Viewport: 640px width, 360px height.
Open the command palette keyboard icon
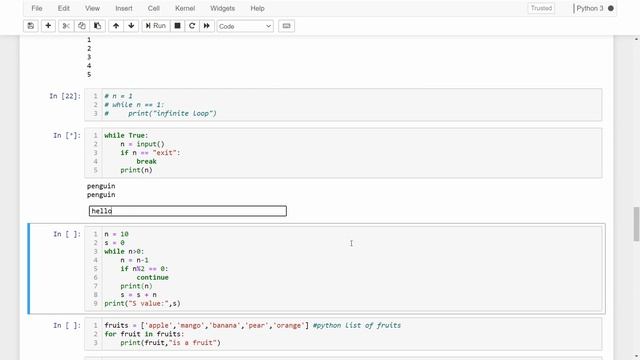coord(287,26)
